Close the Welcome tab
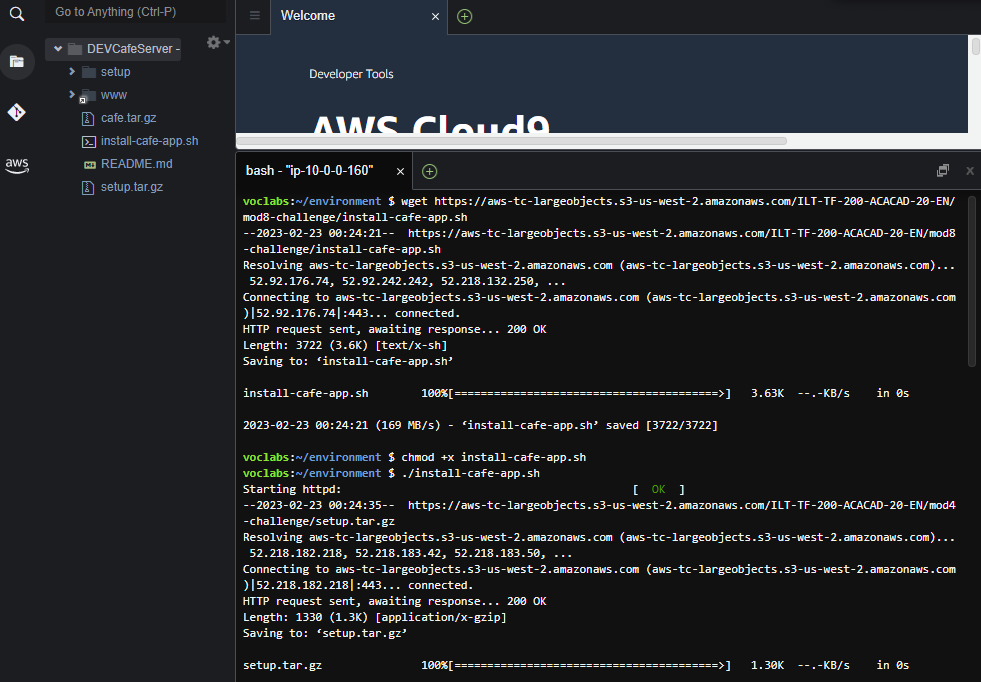This screenshot has width=981, height=682. click(435, 17)
